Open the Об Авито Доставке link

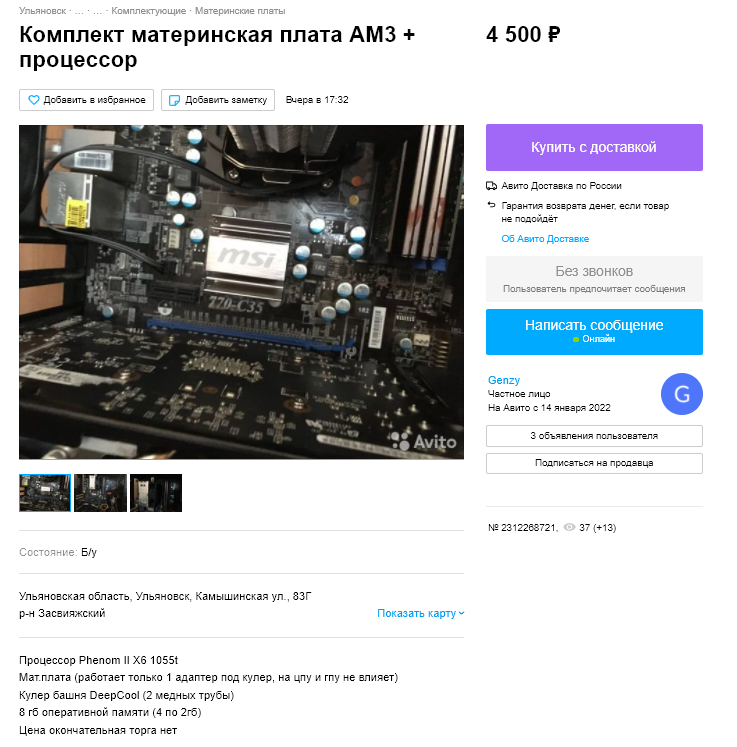pyautogui.click(x=545, y=239)
